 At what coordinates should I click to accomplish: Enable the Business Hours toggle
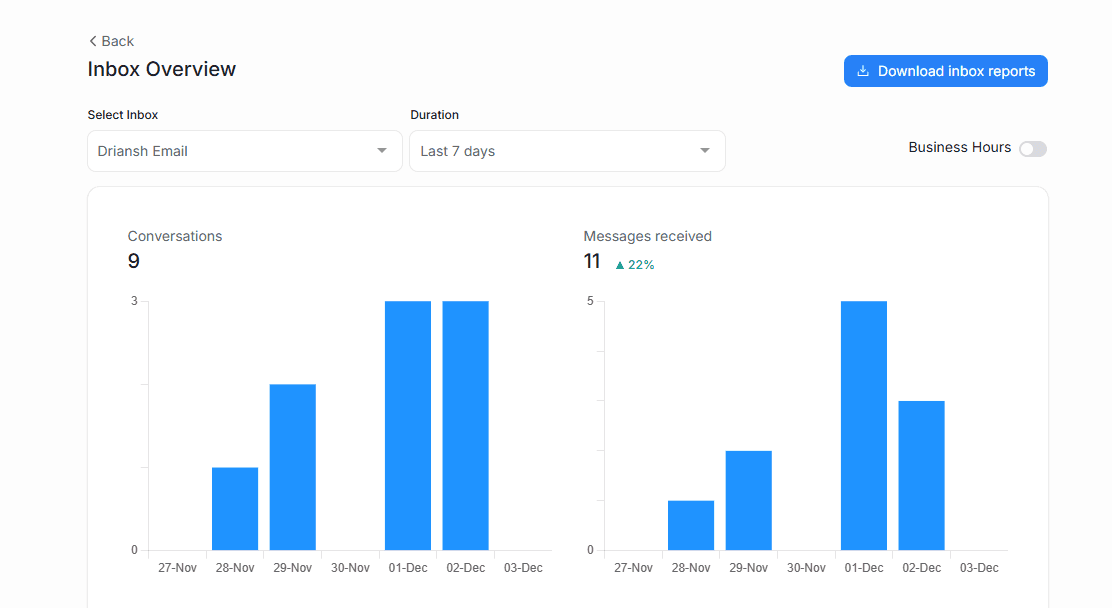coord(1032,148)
